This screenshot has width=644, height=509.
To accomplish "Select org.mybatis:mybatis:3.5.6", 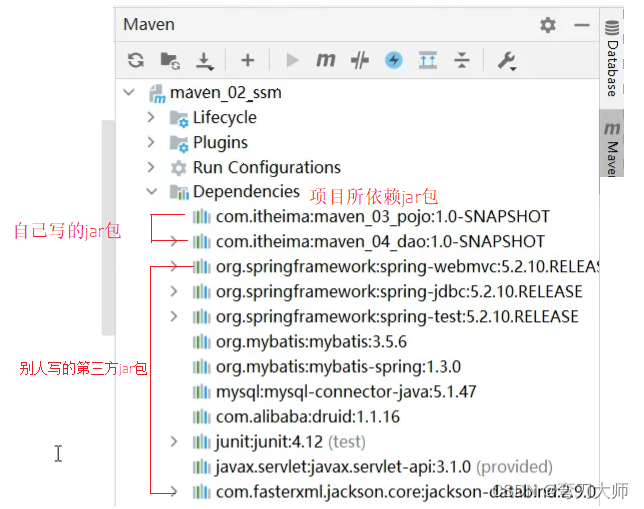I will point(311,342).
